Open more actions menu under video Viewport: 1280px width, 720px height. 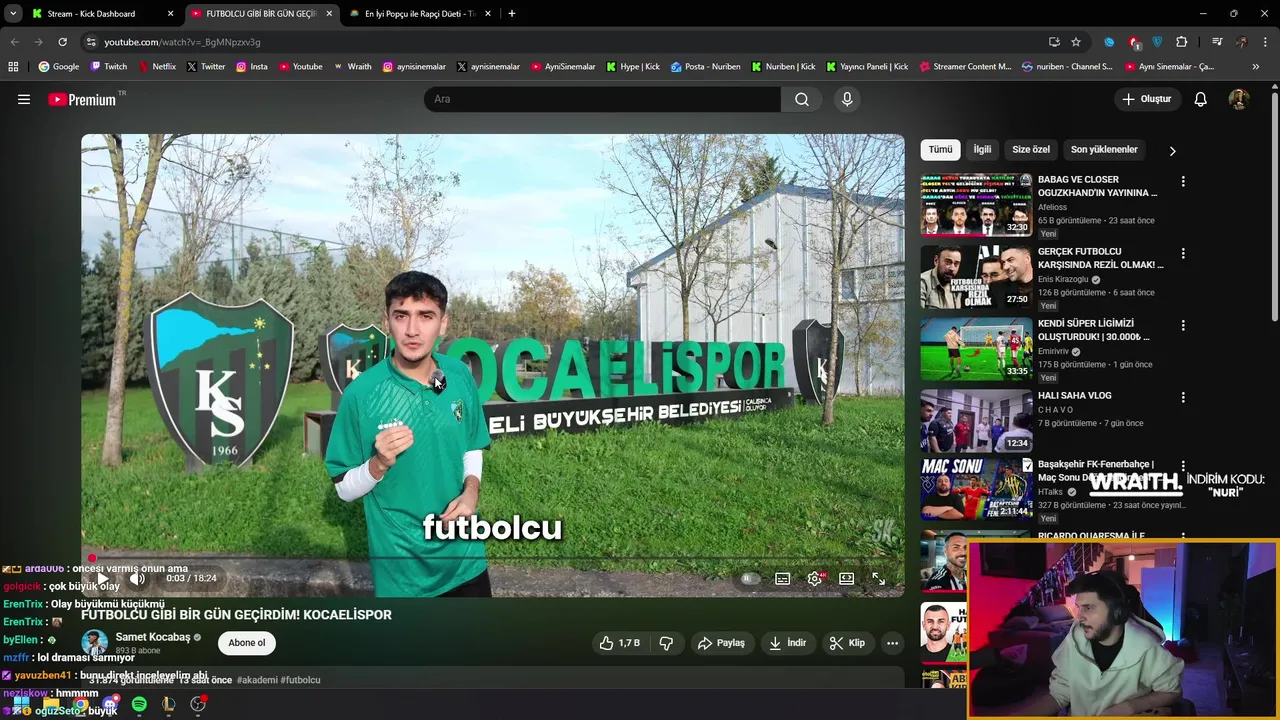tap(892, 643)
